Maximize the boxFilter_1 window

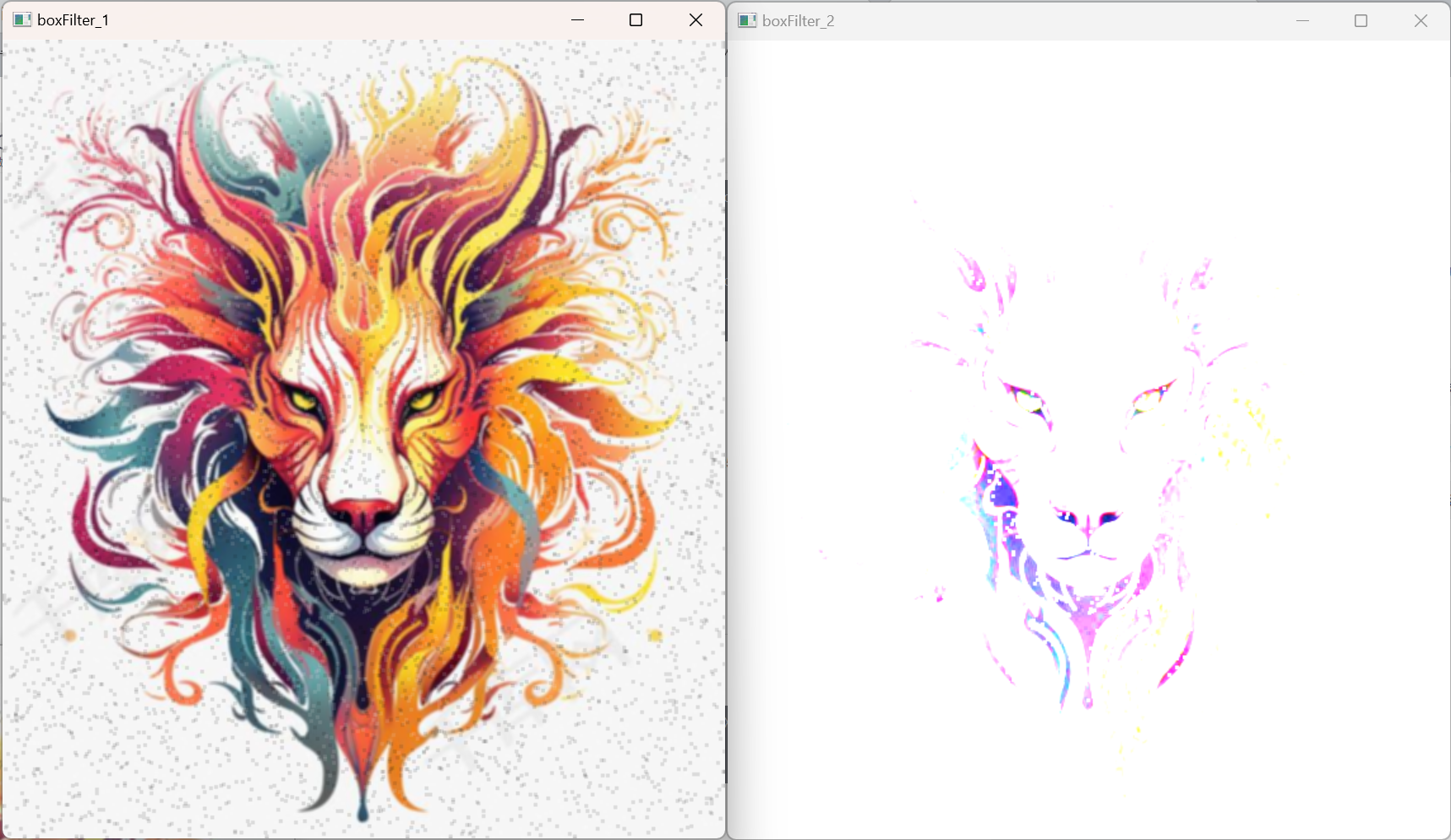(636, 20)
